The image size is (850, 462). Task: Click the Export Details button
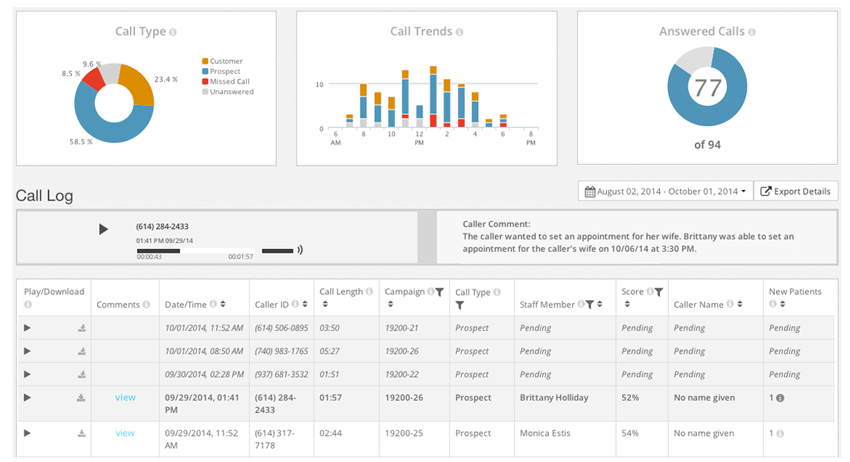(x=795, y=191)
